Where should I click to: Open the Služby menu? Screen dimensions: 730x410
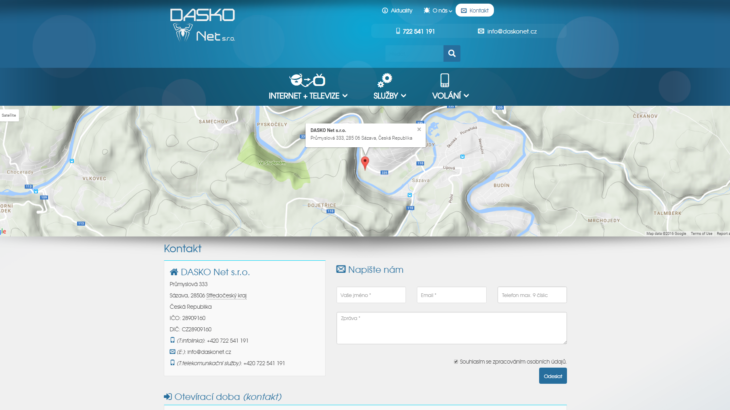click(389, 95)
